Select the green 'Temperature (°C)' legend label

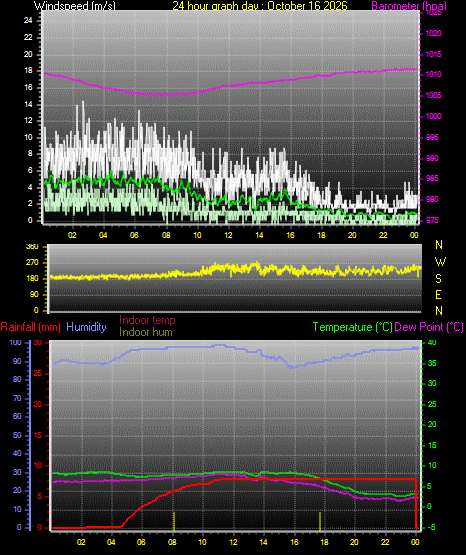352,327
